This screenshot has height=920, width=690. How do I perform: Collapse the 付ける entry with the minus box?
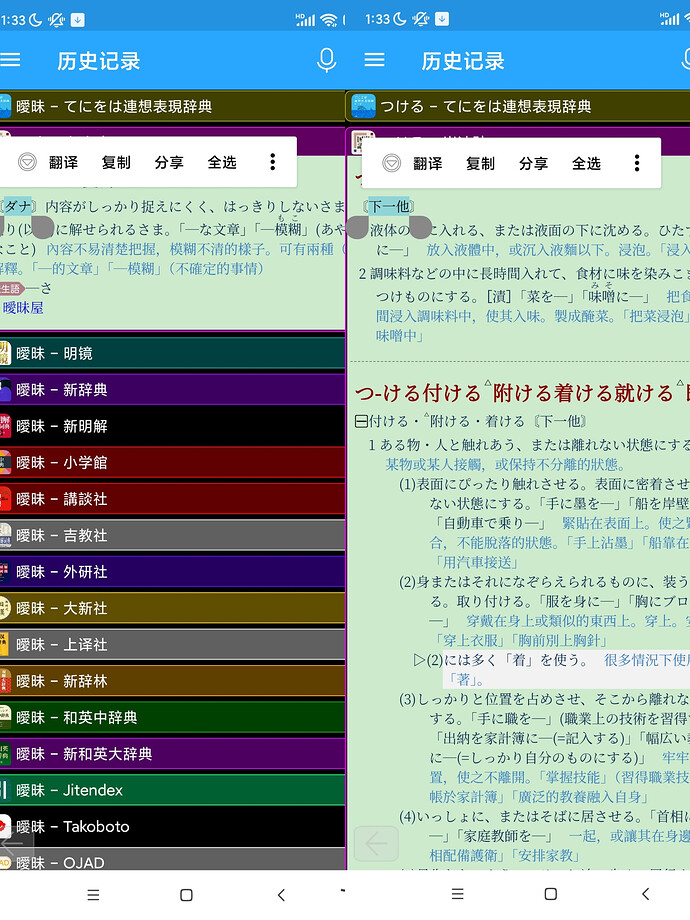361,421
